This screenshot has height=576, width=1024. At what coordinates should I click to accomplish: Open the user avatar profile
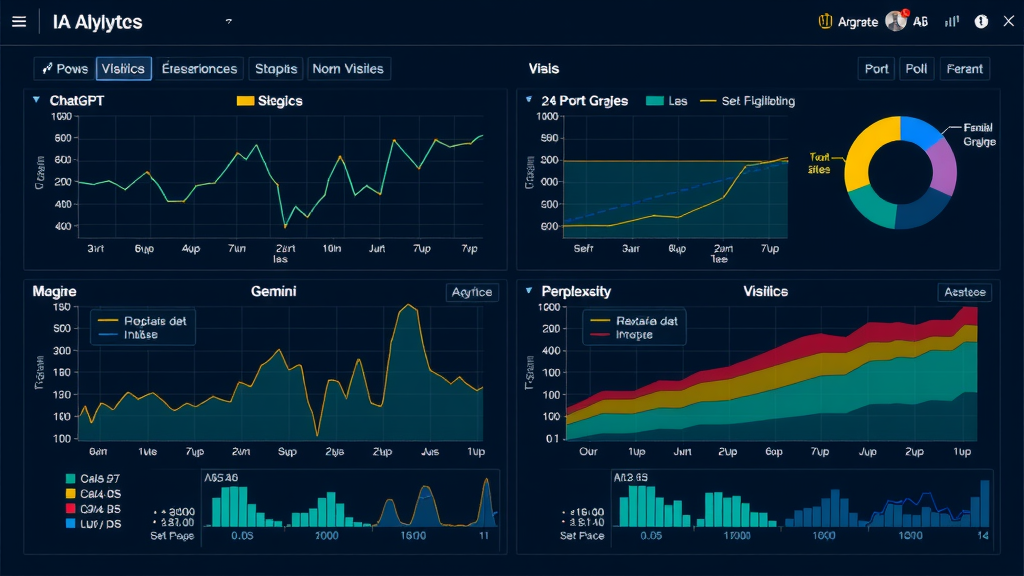tap(895, 21)
